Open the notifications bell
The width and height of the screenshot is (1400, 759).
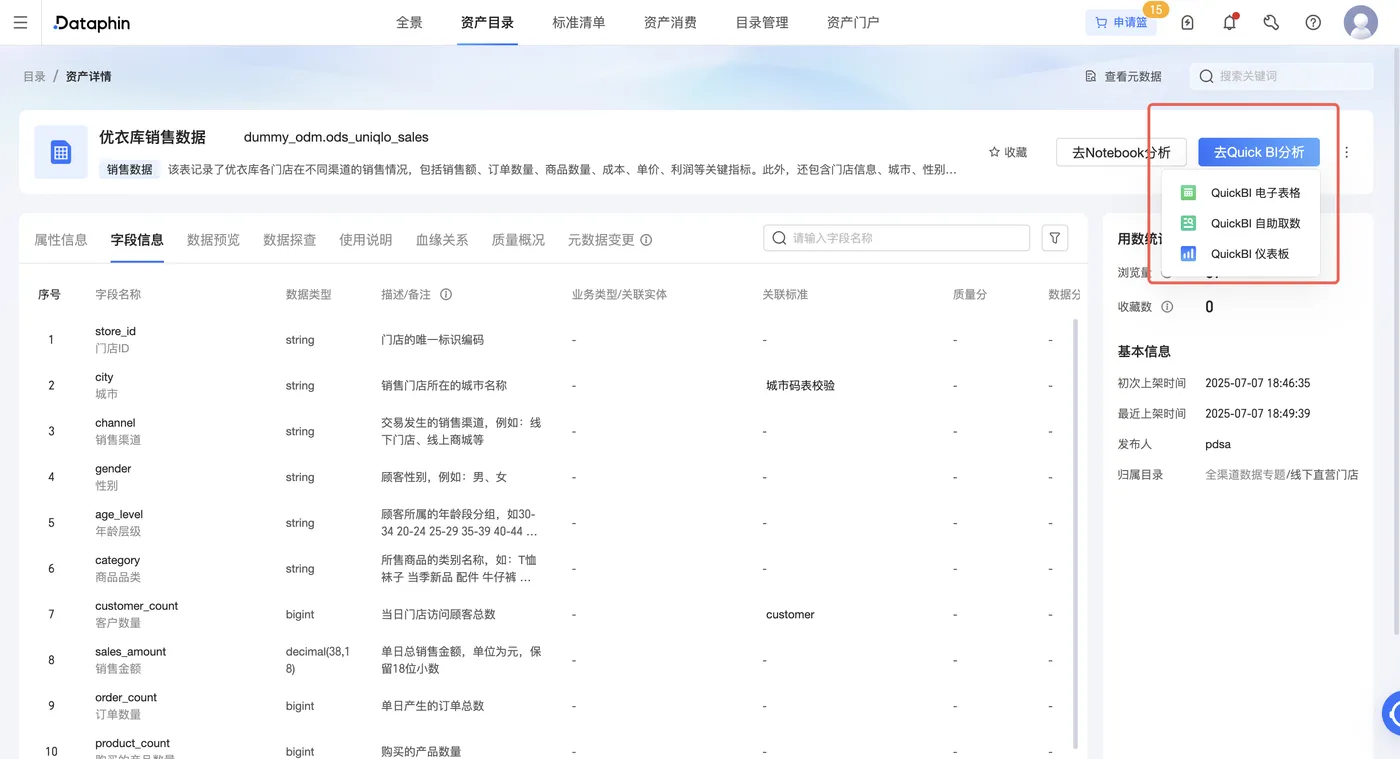(1230, 23)
